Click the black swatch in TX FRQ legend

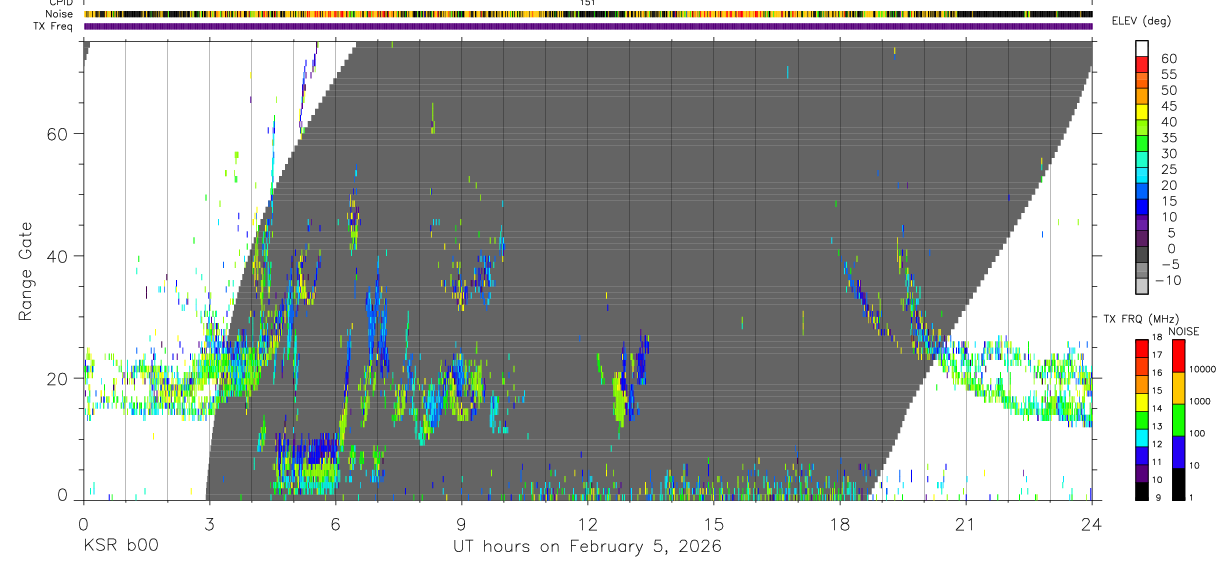click(1142, 491)
